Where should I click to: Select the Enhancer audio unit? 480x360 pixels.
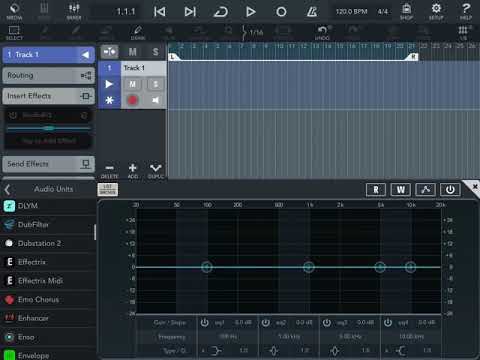pyautogui.click(x=48, y=318)
